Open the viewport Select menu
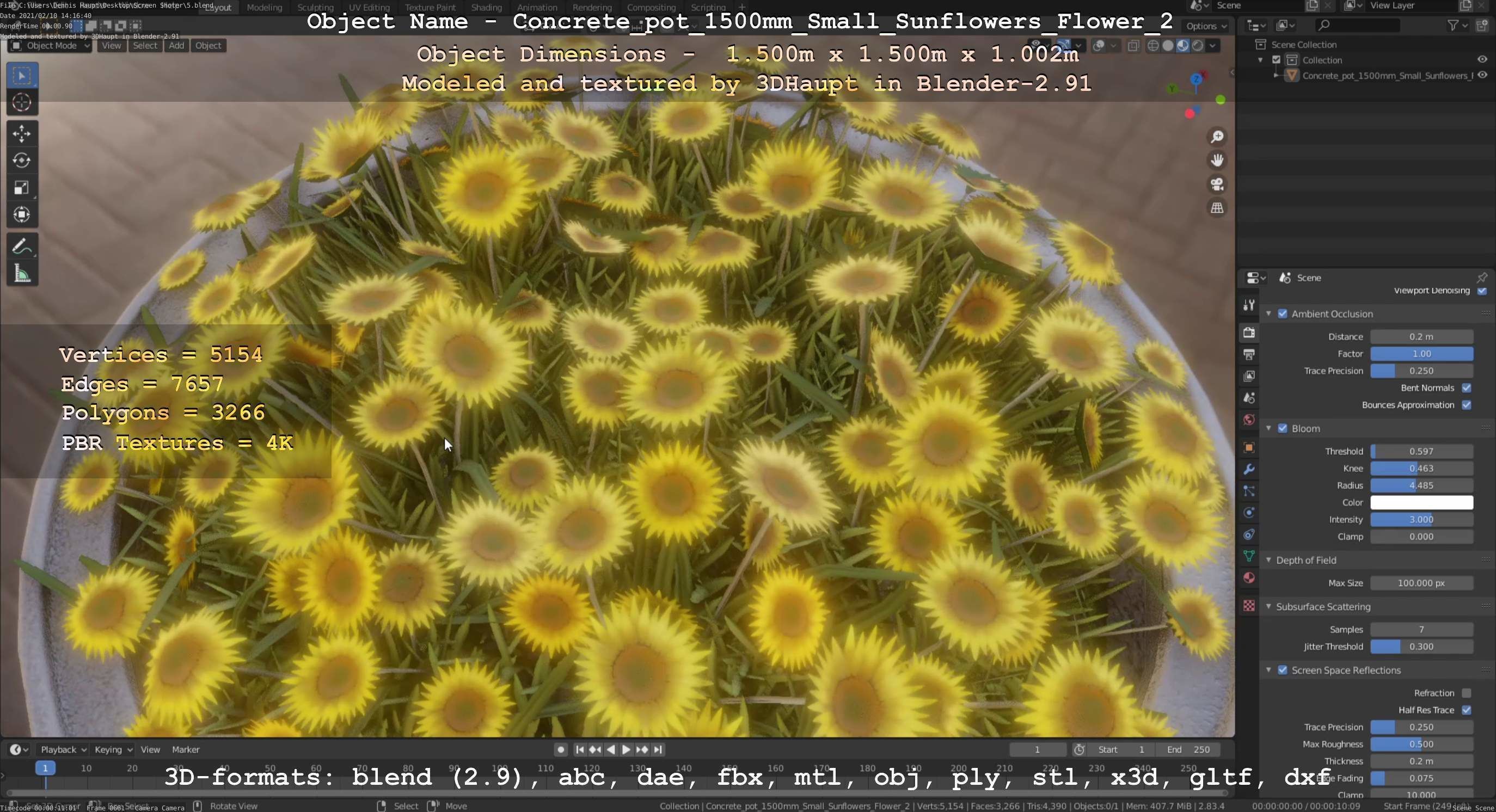Screen dimensions: 1496x812 pyautogui.click(x=145, y=46)
